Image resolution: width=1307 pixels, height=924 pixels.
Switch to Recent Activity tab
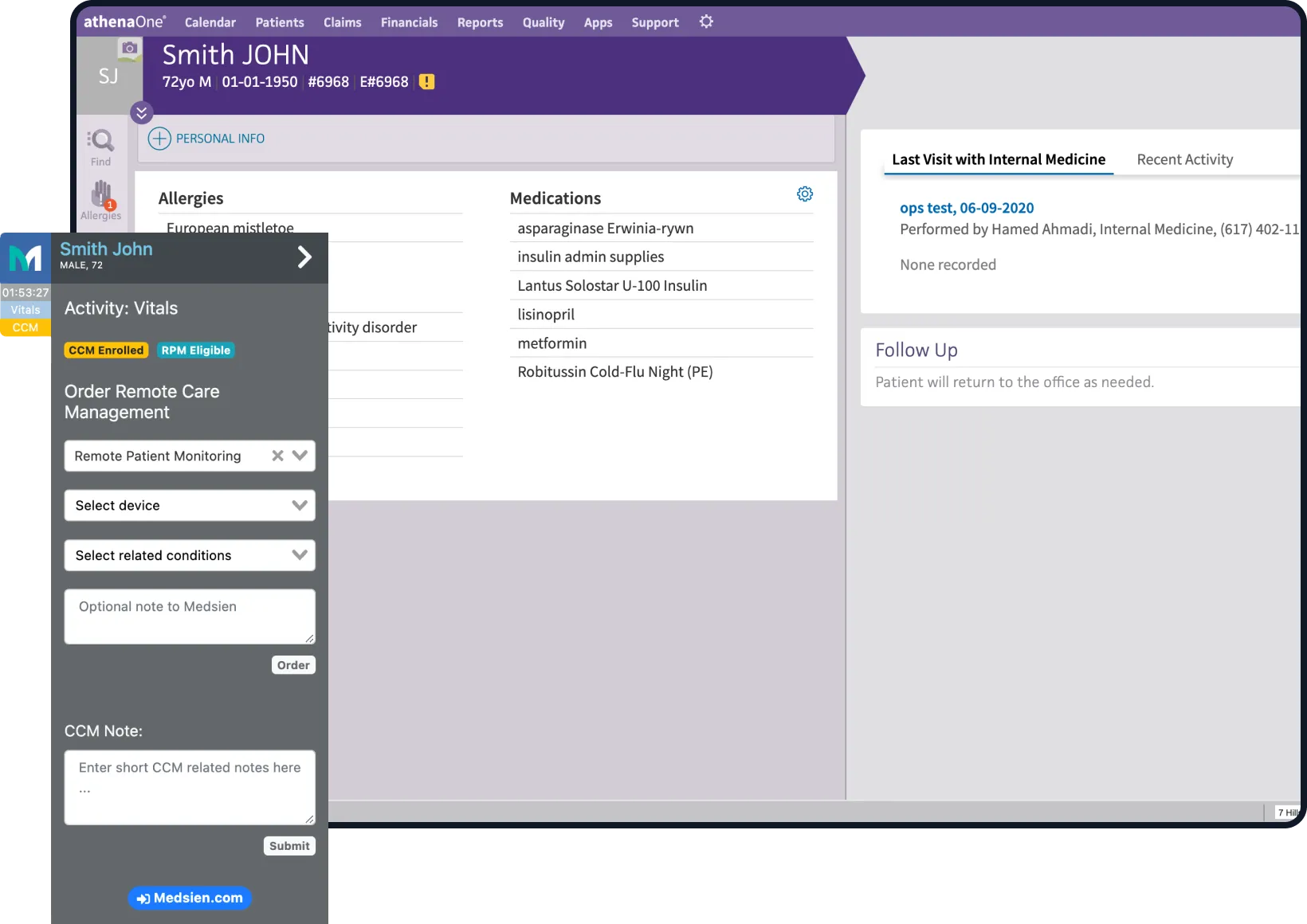[1185, 159]
